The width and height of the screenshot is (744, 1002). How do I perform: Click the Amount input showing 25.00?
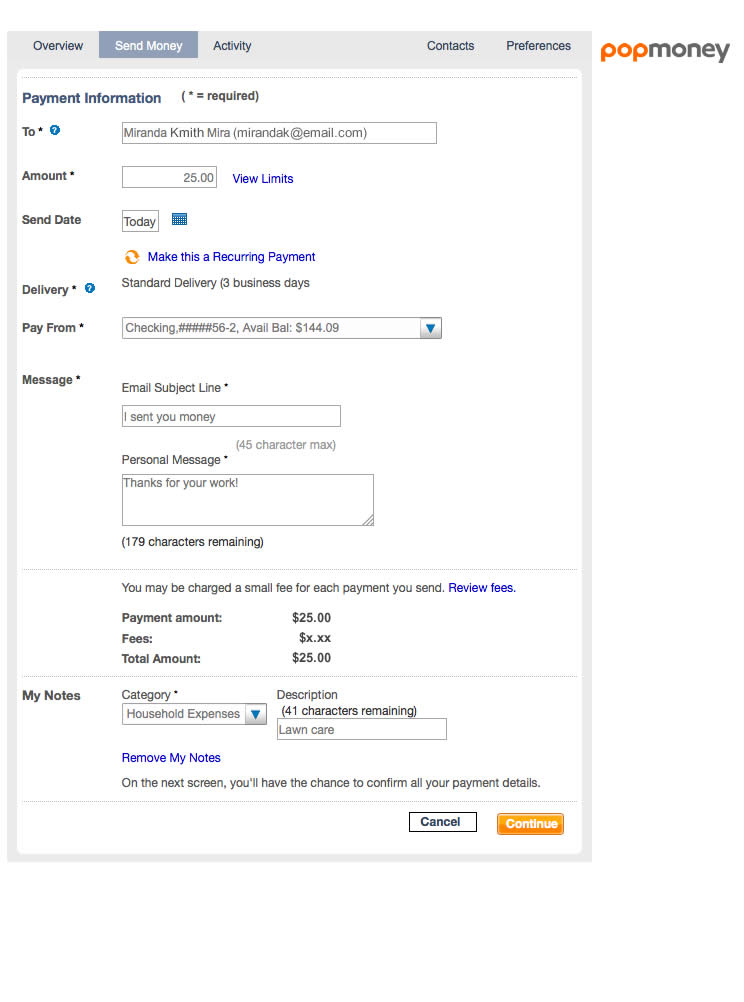[x=168, y=176]
